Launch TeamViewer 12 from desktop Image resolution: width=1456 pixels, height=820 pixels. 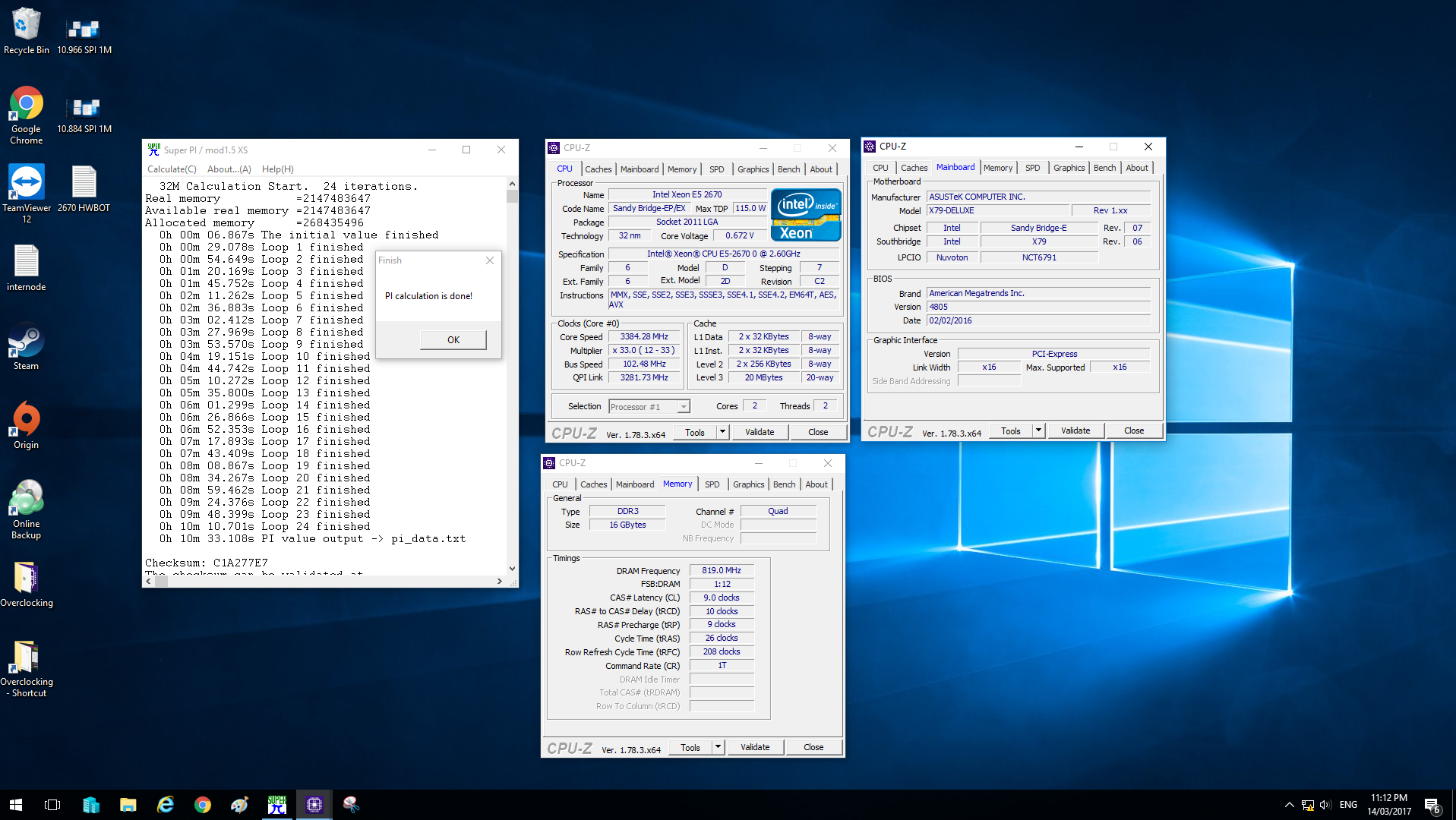[26, 194]
